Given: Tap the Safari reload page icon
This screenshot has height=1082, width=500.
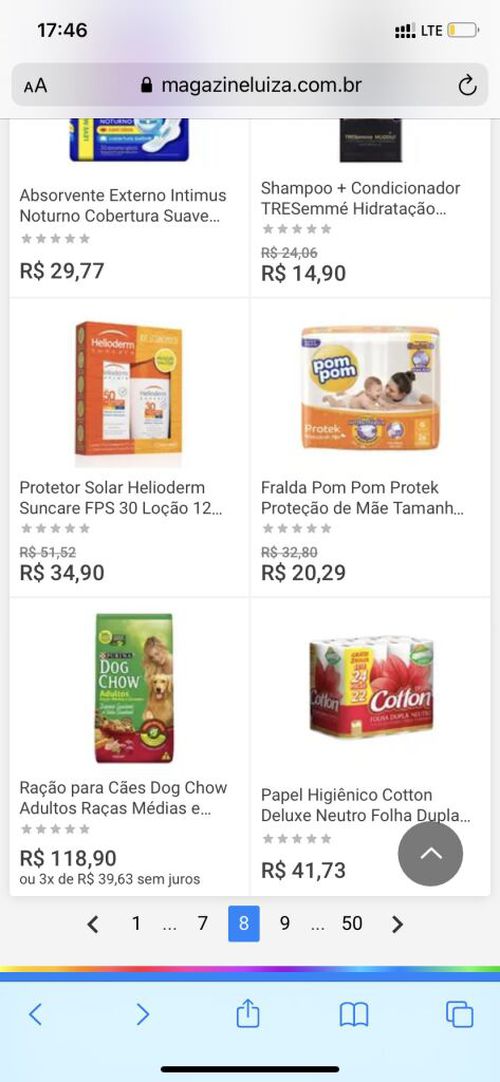Looking at the screenshot, I should (467, 86).
